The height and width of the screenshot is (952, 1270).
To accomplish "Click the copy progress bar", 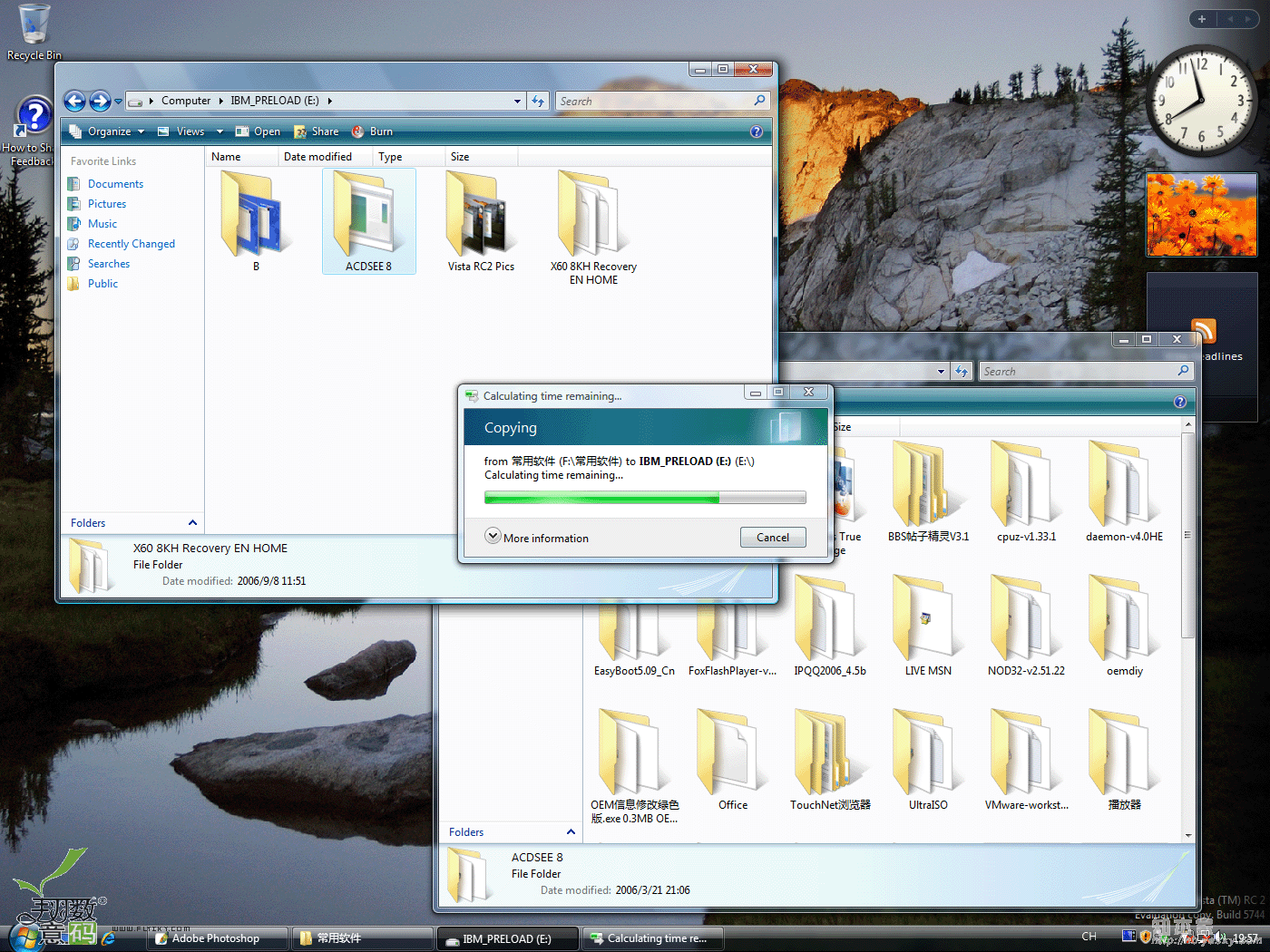I will 645,497.
